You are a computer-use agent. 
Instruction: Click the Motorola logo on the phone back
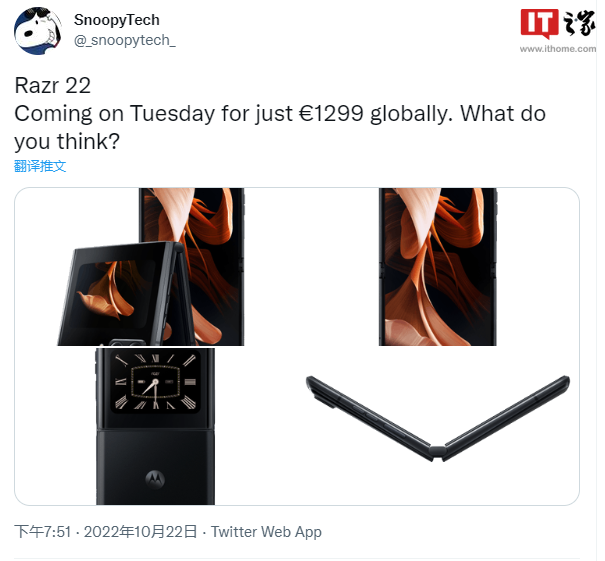coord(155,479)
